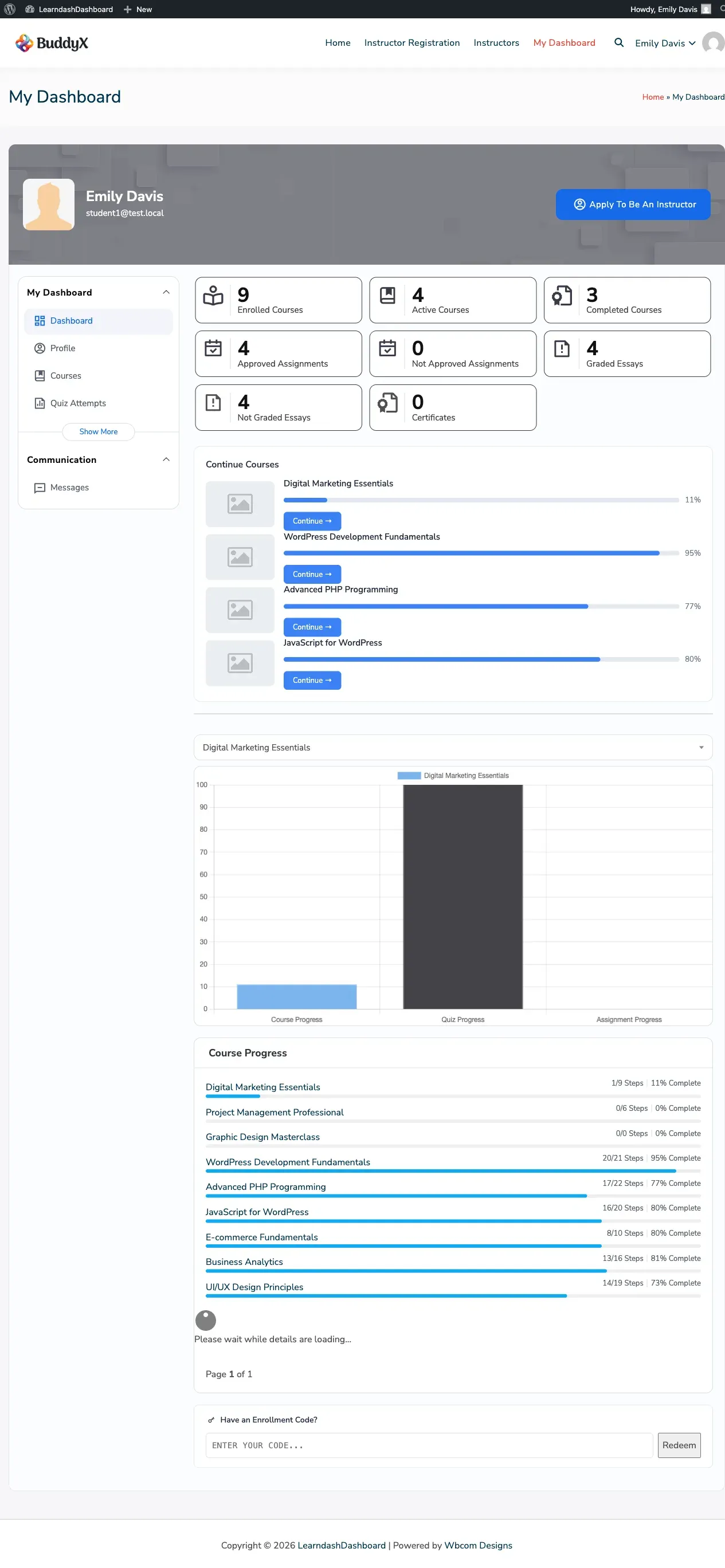This screenshot has height=1568, width=725.
Task: Click Apply To Be An Instructor button
Action: pyautogui.click(x=633, y=205)
